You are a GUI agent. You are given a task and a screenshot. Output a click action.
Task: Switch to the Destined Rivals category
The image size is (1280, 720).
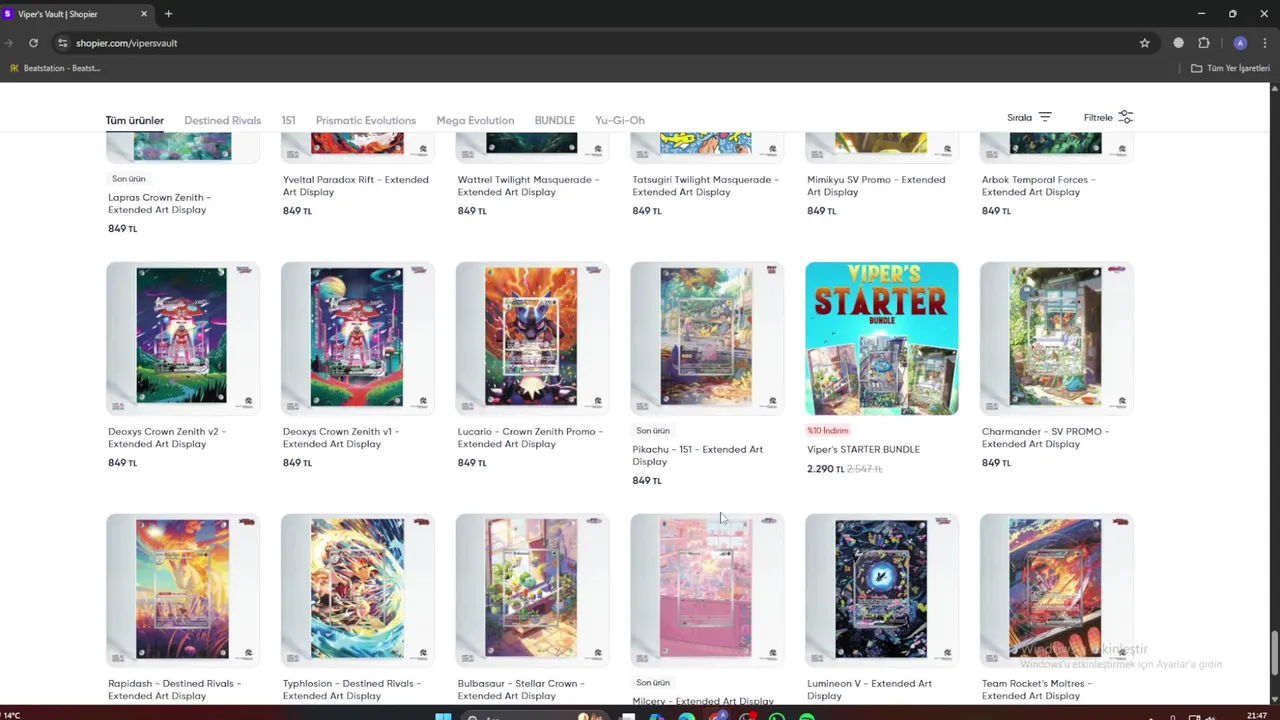click(x=222, y=120)
